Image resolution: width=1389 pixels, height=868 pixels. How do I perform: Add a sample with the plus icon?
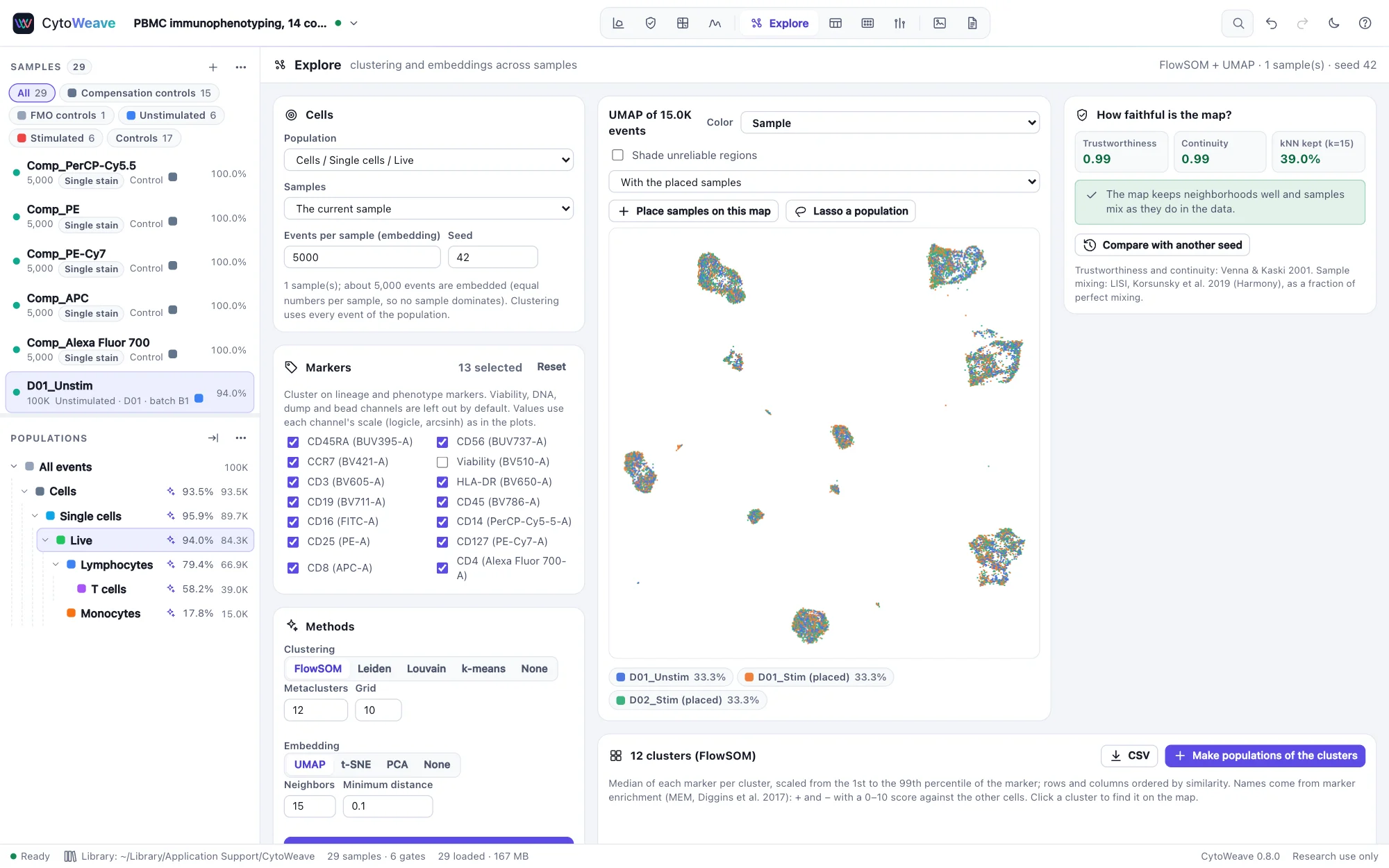pos(213,67)
